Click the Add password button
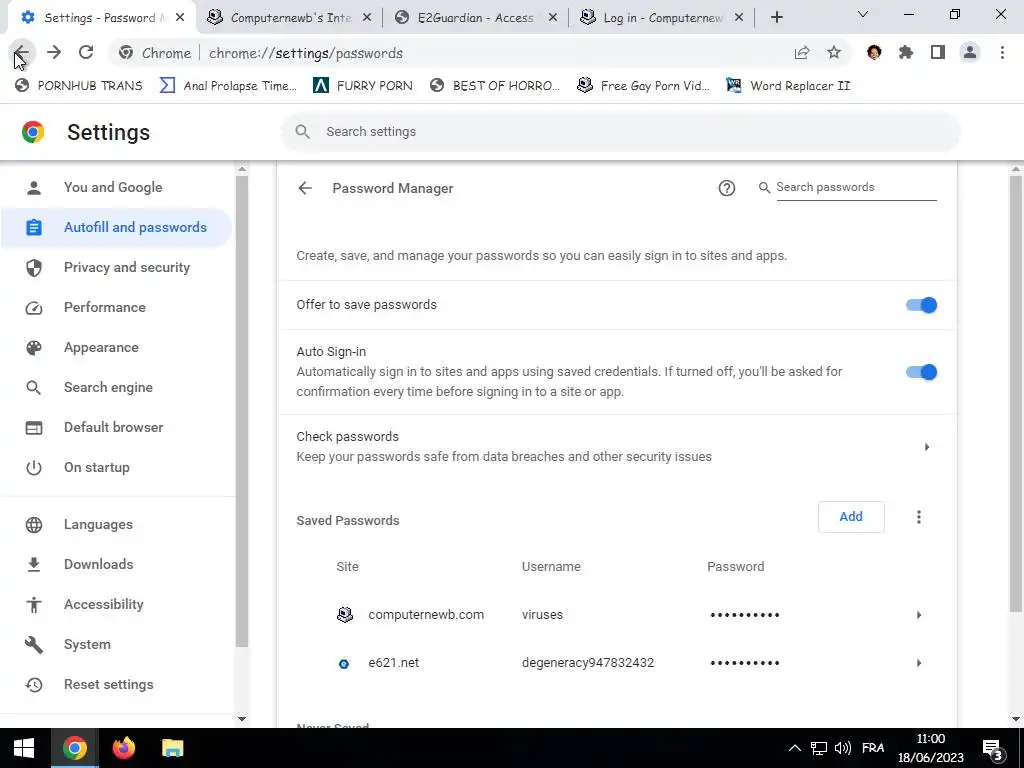 pos(851,517)
